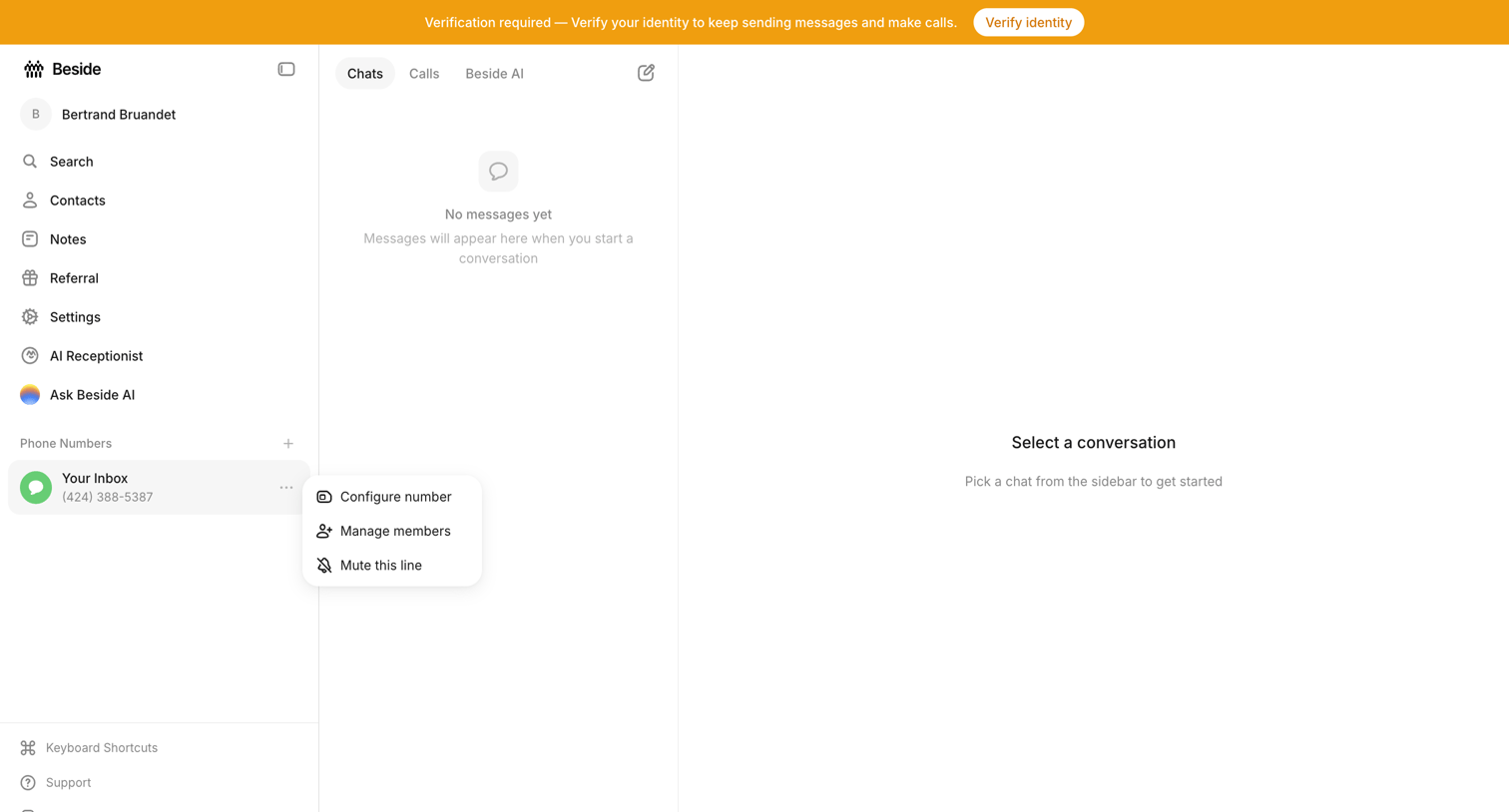Add a phone number with plus icon
The width and height of the screenshot is (1509, 812).
click(x=288, y=444)
